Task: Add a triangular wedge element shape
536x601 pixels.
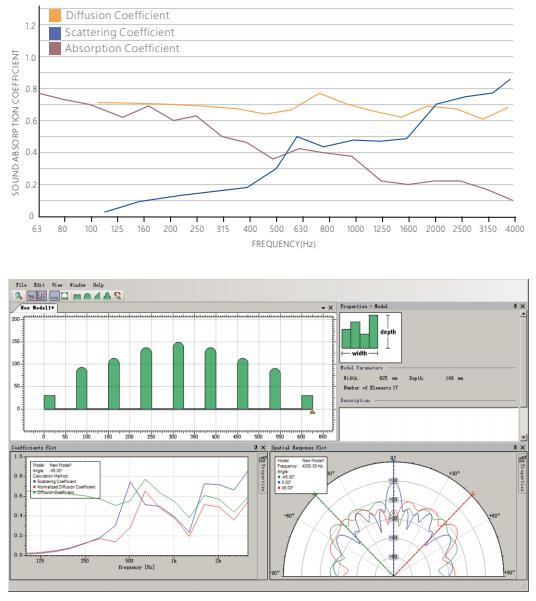Action: point(97,296)
